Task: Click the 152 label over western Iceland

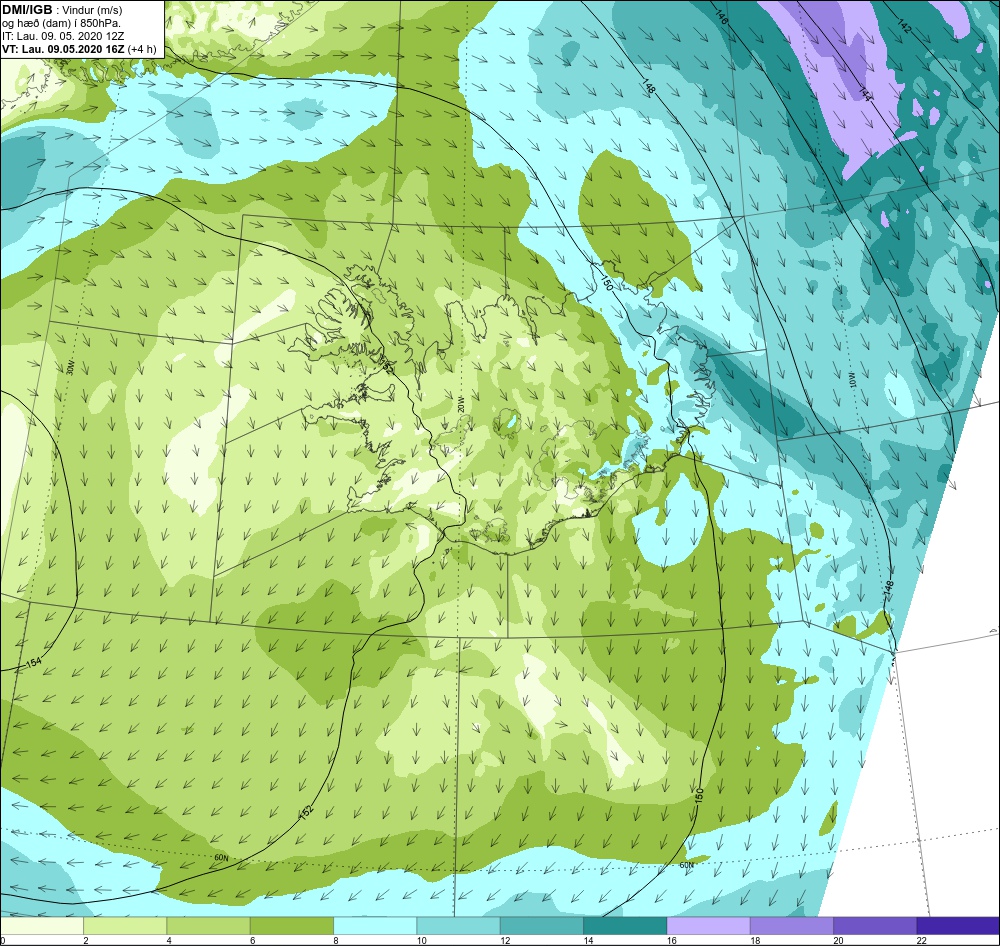Action: 388,366
